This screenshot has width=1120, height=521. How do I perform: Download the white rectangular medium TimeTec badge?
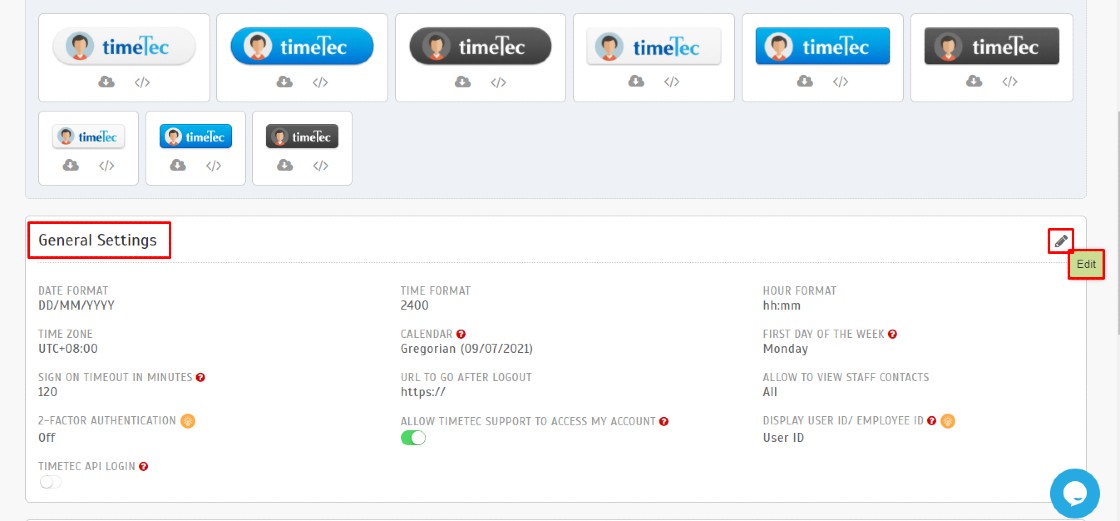[x=636, y=81]
